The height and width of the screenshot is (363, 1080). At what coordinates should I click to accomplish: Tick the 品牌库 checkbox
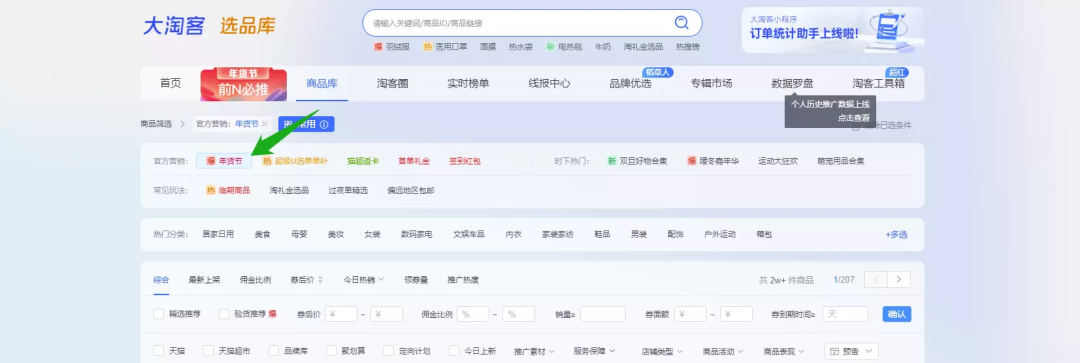click(273, 351)
